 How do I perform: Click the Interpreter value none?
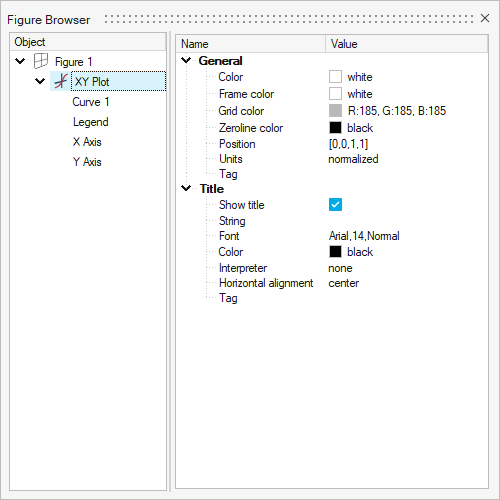340,268
